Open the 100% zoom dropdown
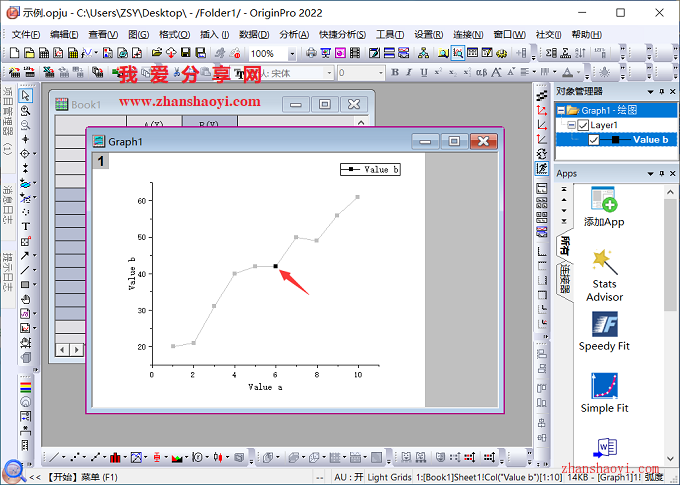Viewport: 680px width, 485px height. click(x=292, y=54)
